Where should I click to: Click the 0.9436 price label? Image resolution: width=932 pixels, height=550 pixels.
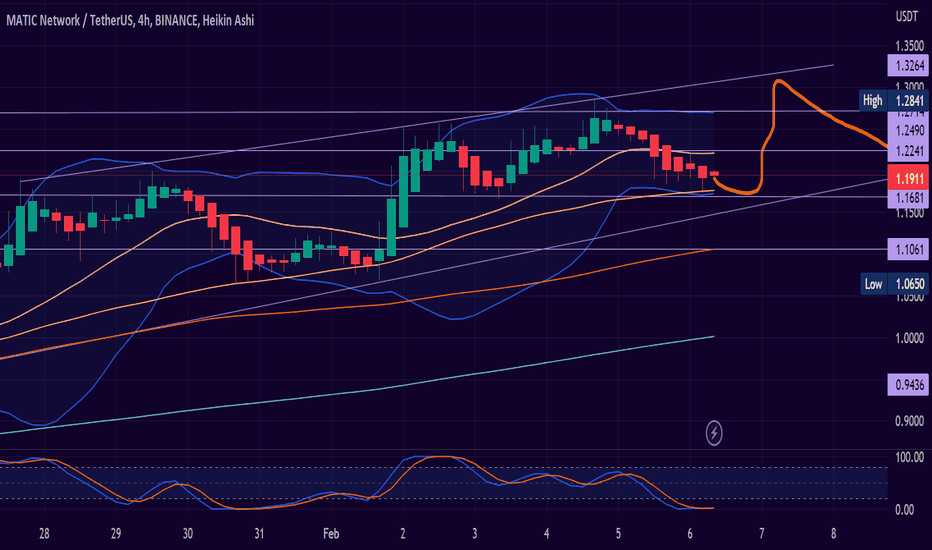click(908, 385)
